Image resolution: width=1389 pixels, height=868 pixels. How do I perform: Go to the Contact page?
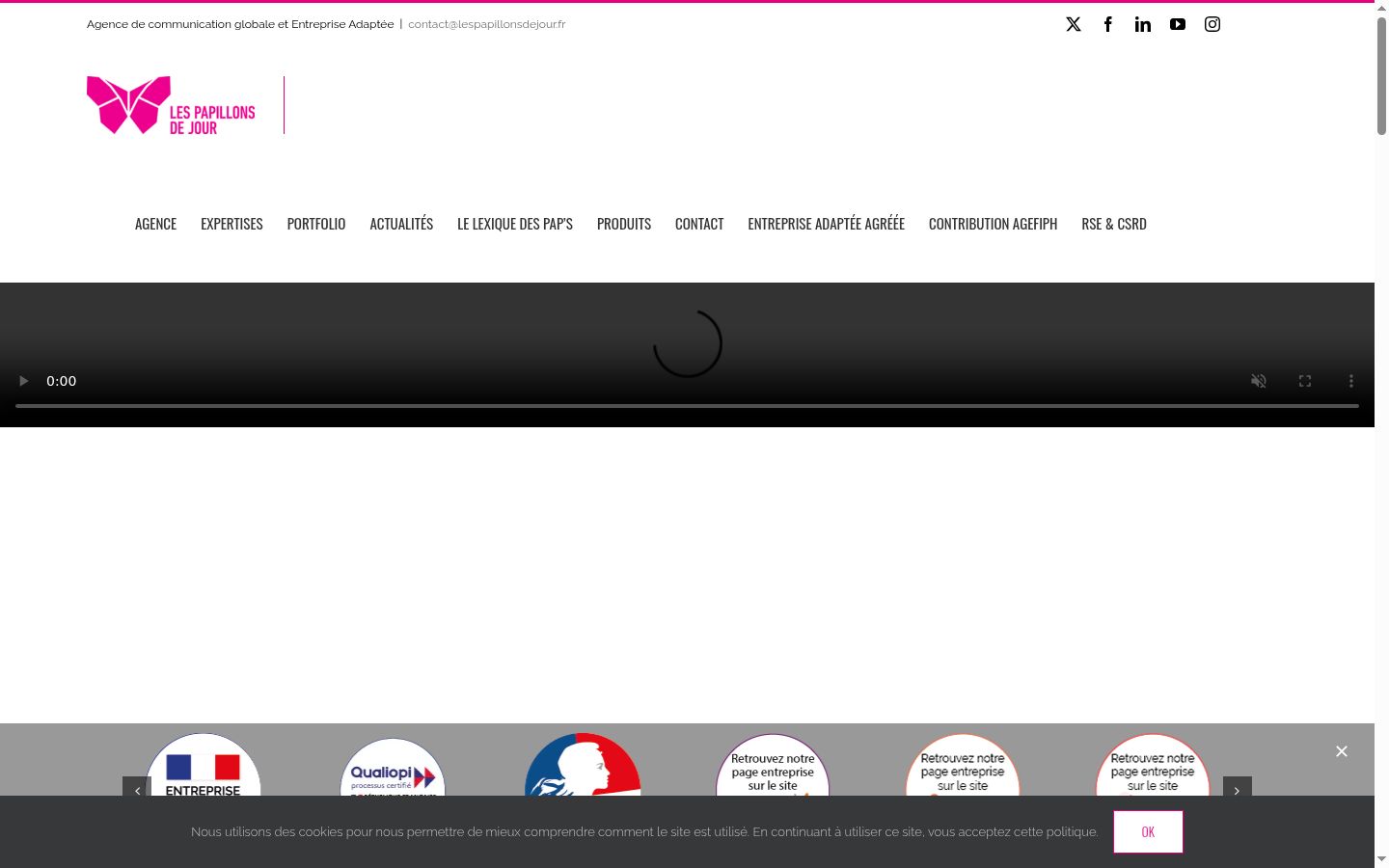point(699,224)
